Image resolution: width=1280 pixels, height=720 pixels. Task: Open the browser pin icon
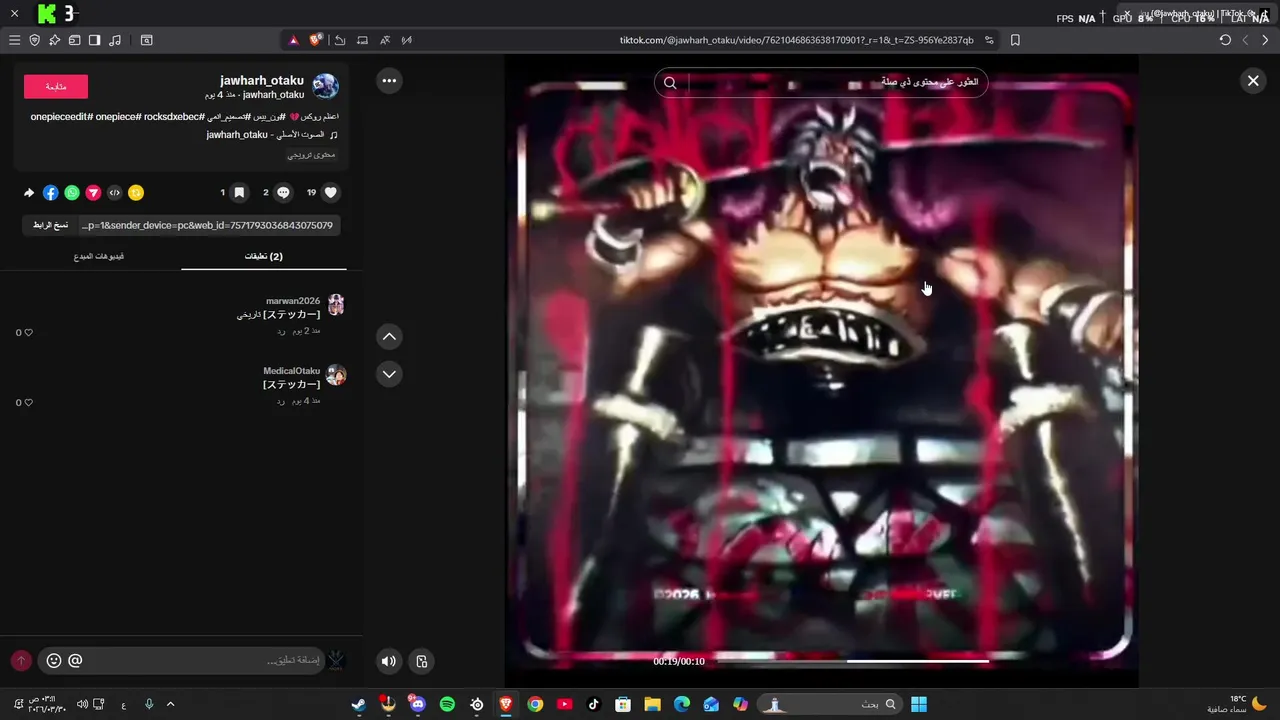click(55, 40)
